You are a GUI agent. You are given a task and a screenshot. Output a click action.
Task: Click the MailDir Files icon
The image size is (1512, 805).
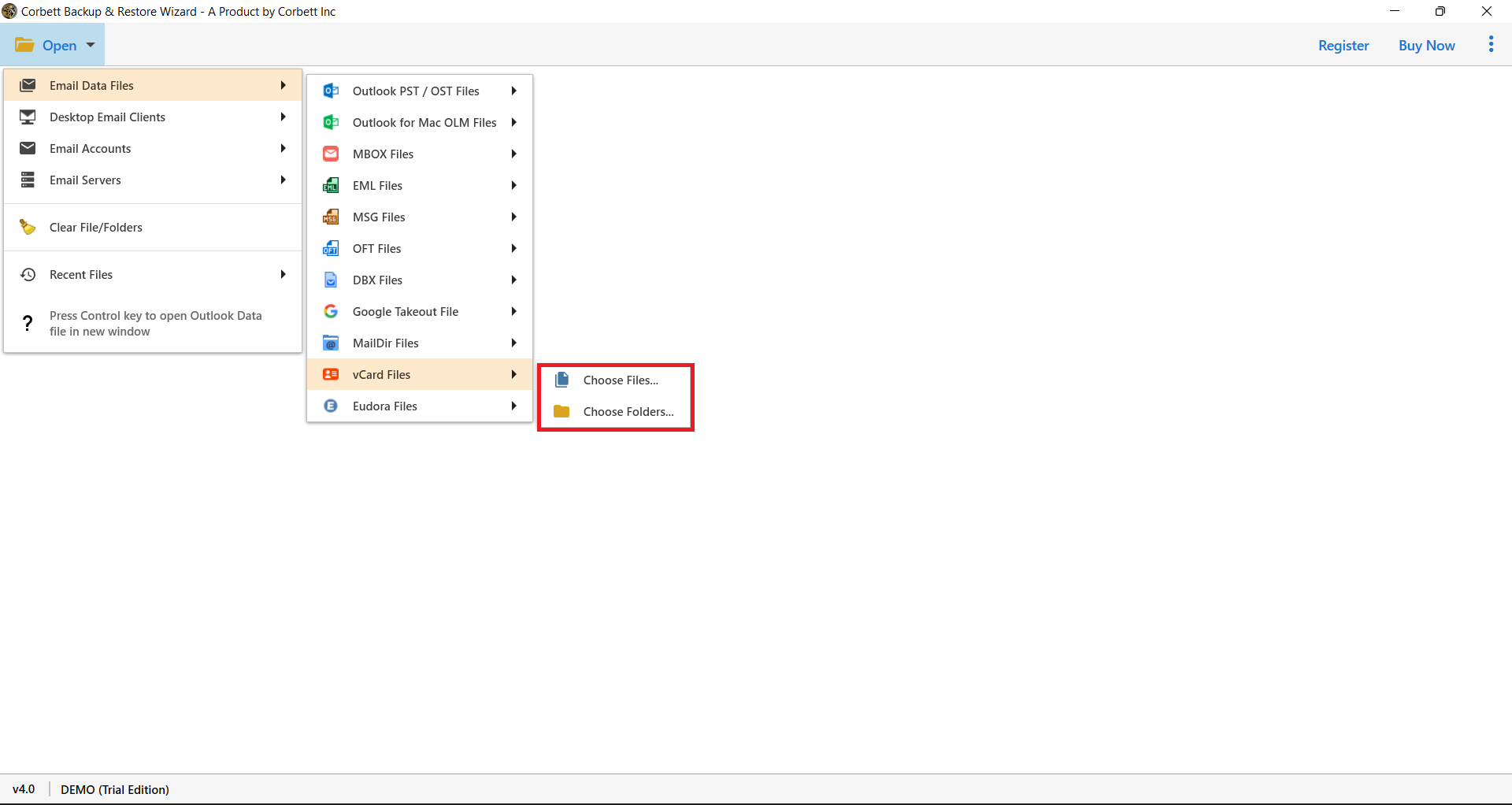pos(331,343)
